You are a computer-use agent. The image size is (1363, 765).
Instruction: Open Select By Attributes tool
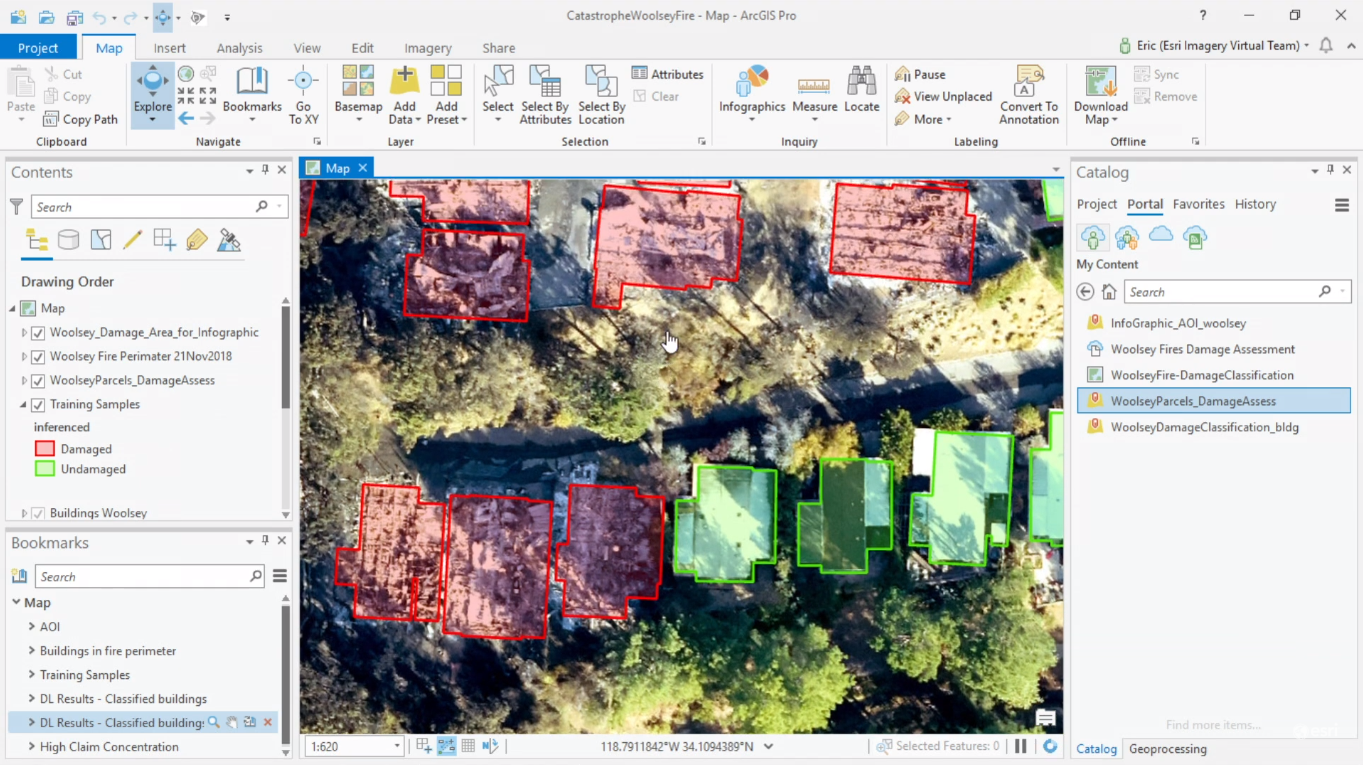coord(545,95)
